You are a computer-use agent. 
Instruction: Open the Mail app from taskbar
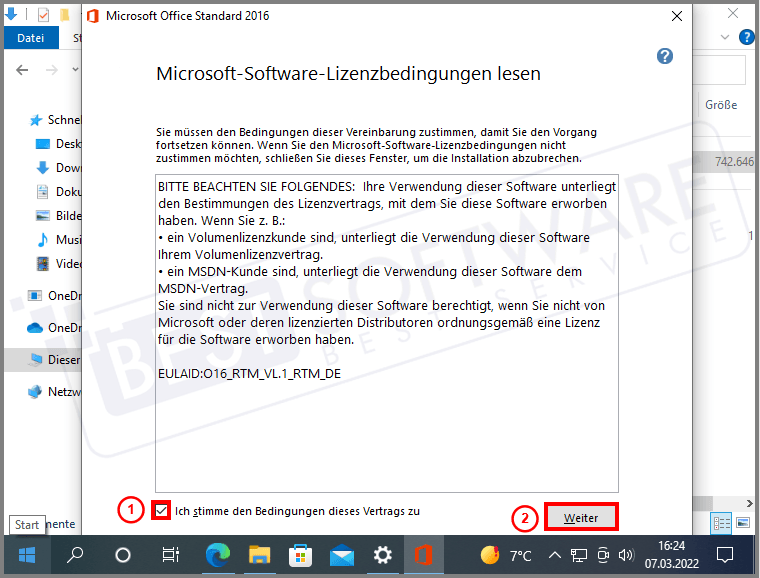(342, 555)
